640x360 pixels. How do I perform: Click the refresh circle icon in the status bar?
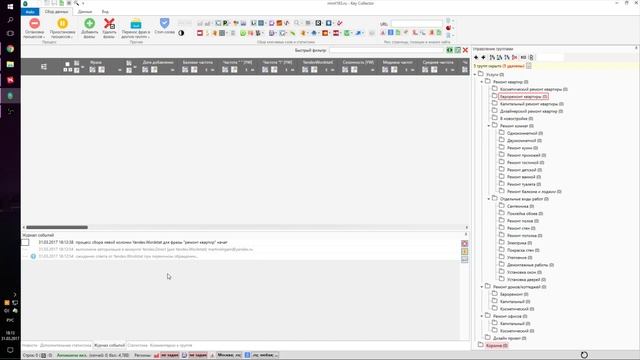tap(584, 355)
